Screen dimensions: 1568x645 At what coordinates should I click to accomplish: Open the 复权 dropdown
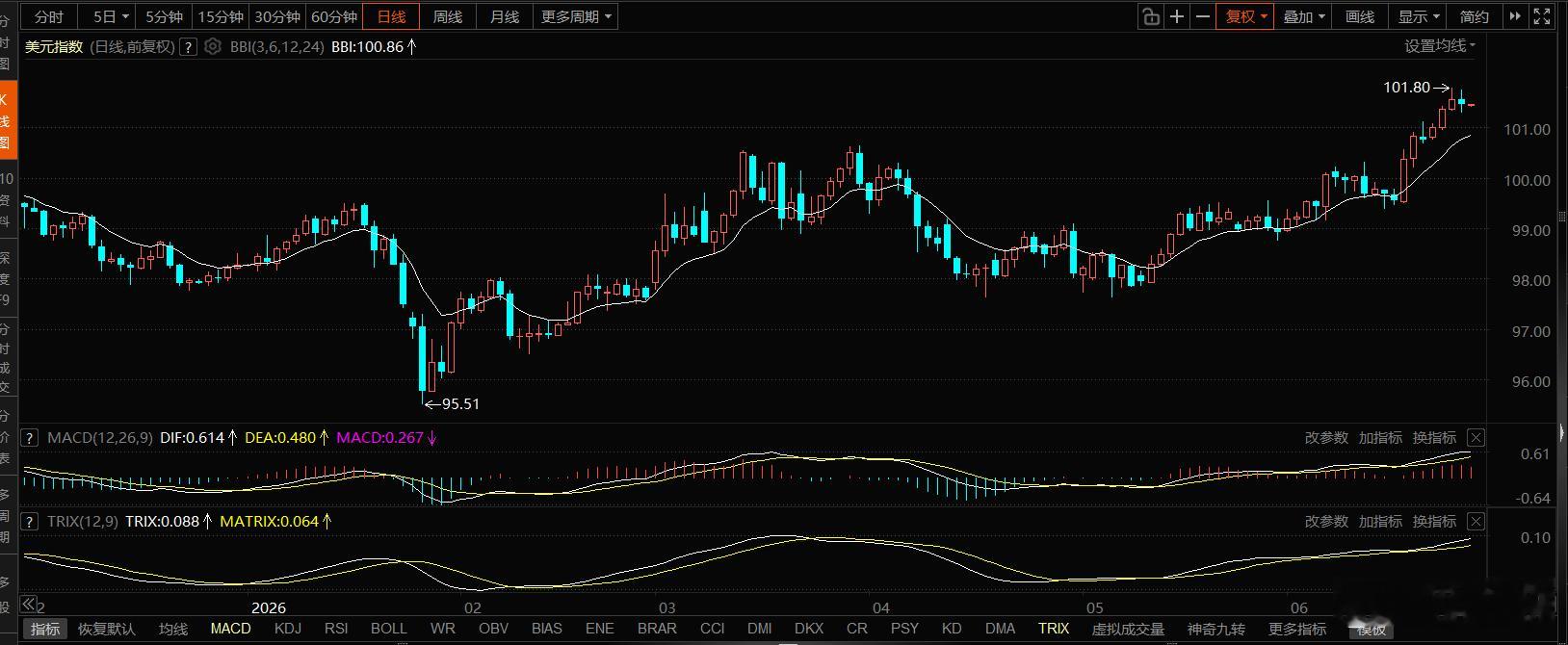point(1246,16)
